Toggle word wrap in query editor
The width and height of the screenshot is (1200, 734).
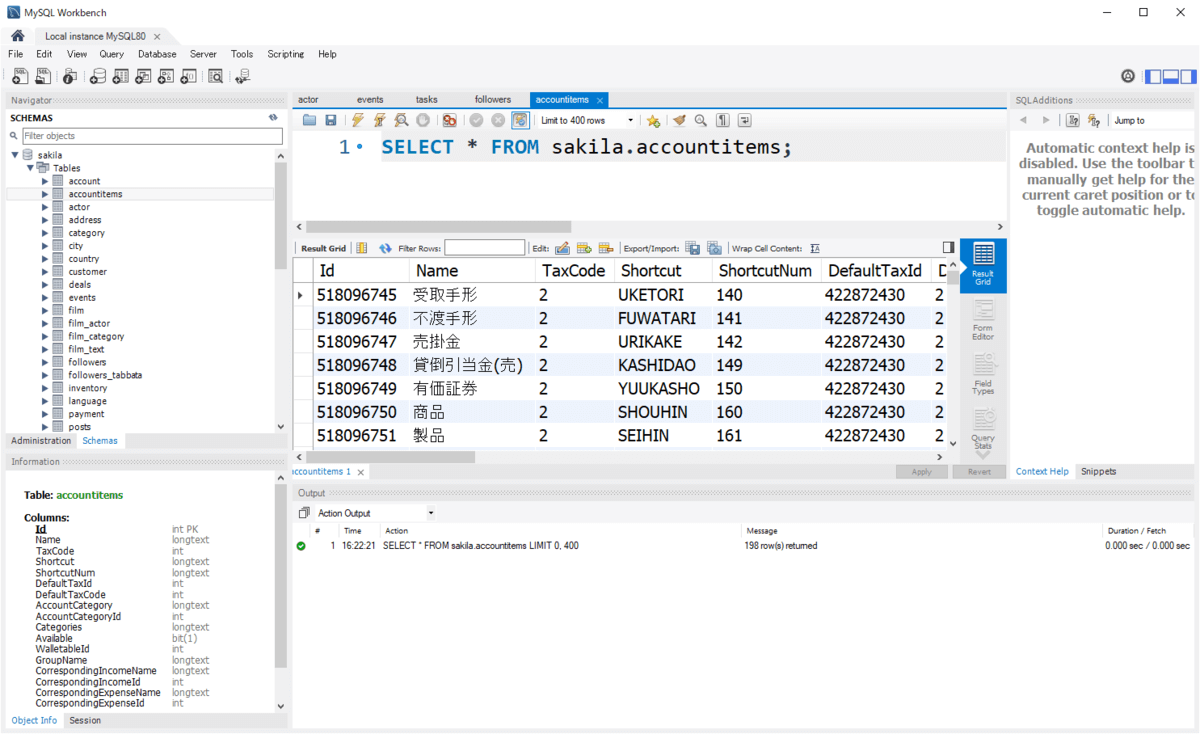click(x=744, y=120)
